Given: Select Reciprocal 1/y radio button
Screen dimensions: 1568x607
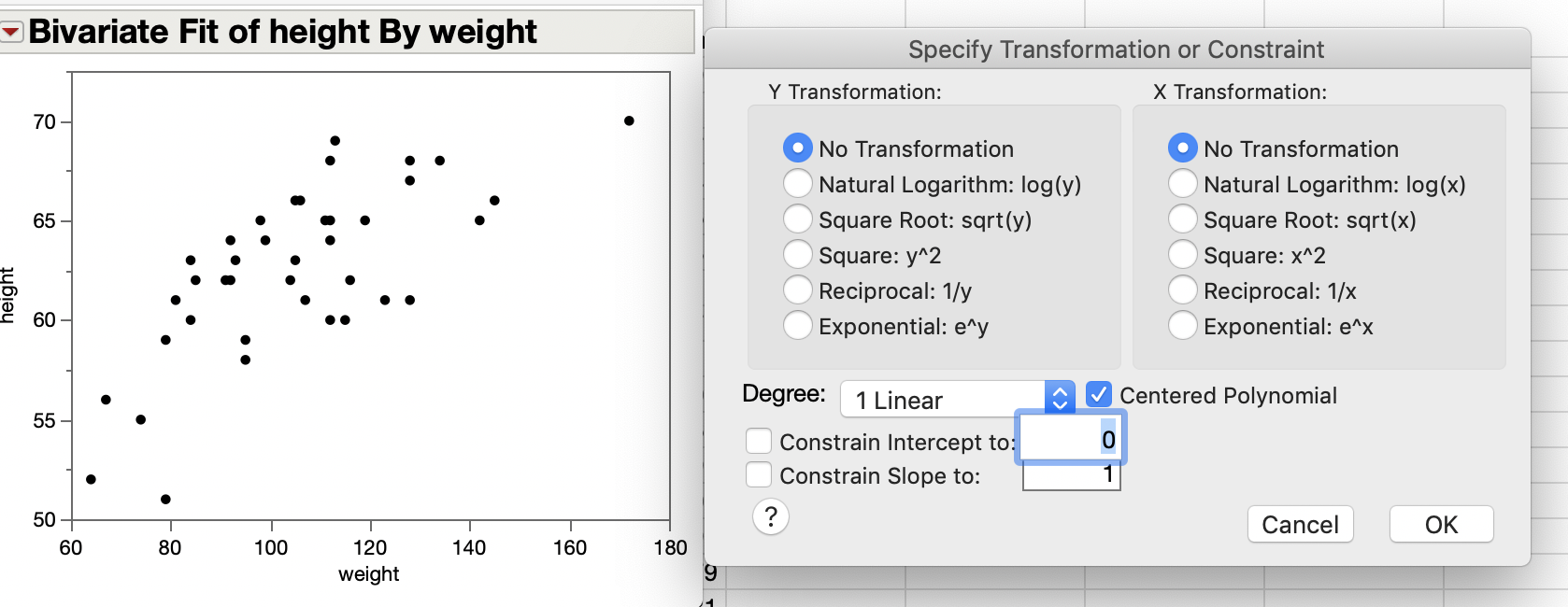Looking at the screenshot, I should (x=797, y=290).
